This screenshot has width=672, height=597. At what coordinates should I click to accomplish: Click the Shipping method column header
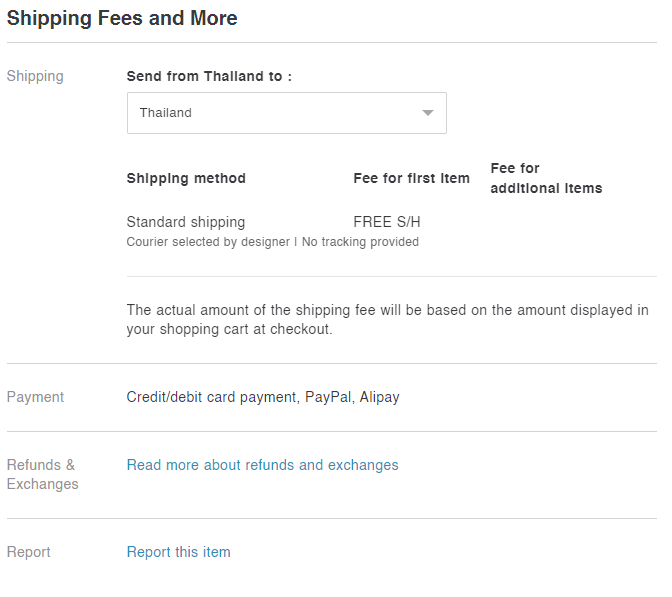186,178
